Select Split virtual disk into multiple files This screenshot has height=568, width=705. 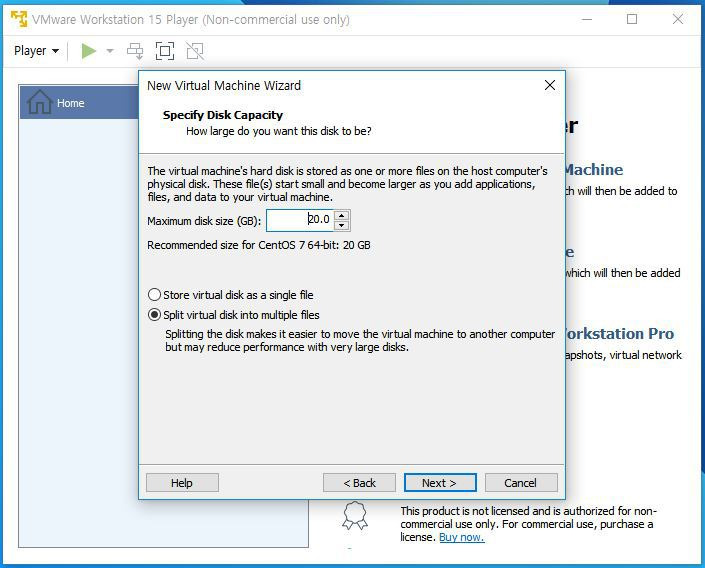[x=234, y=315]
